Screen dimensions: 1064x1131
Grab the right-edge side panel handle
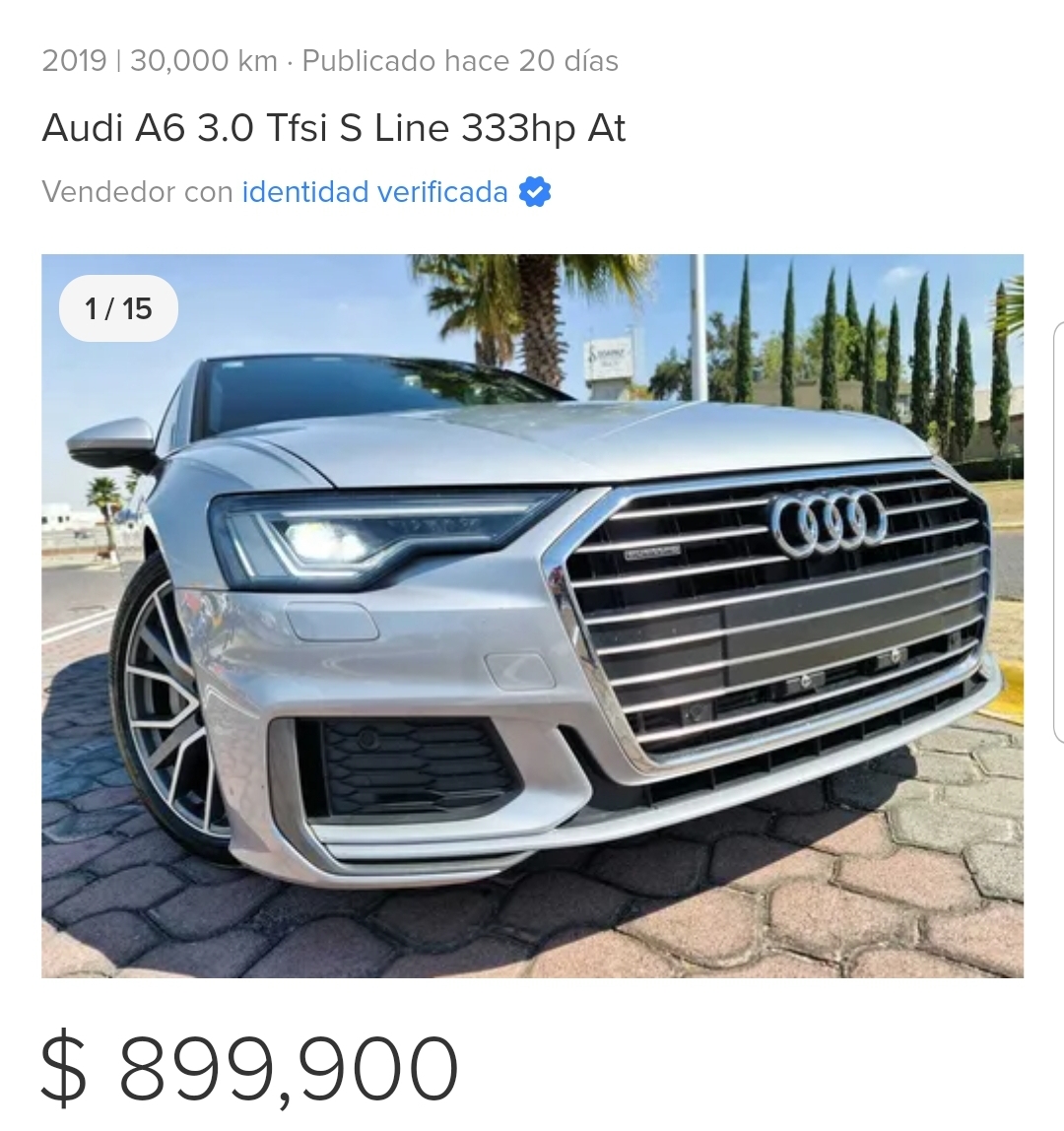1057,532
